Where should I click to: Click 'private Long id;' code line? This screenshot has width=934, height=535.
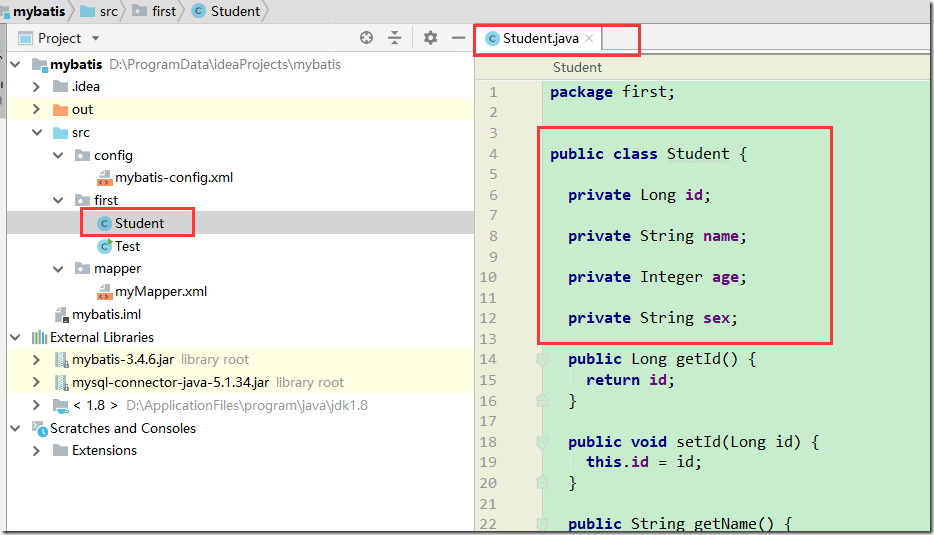coord(639,195)
